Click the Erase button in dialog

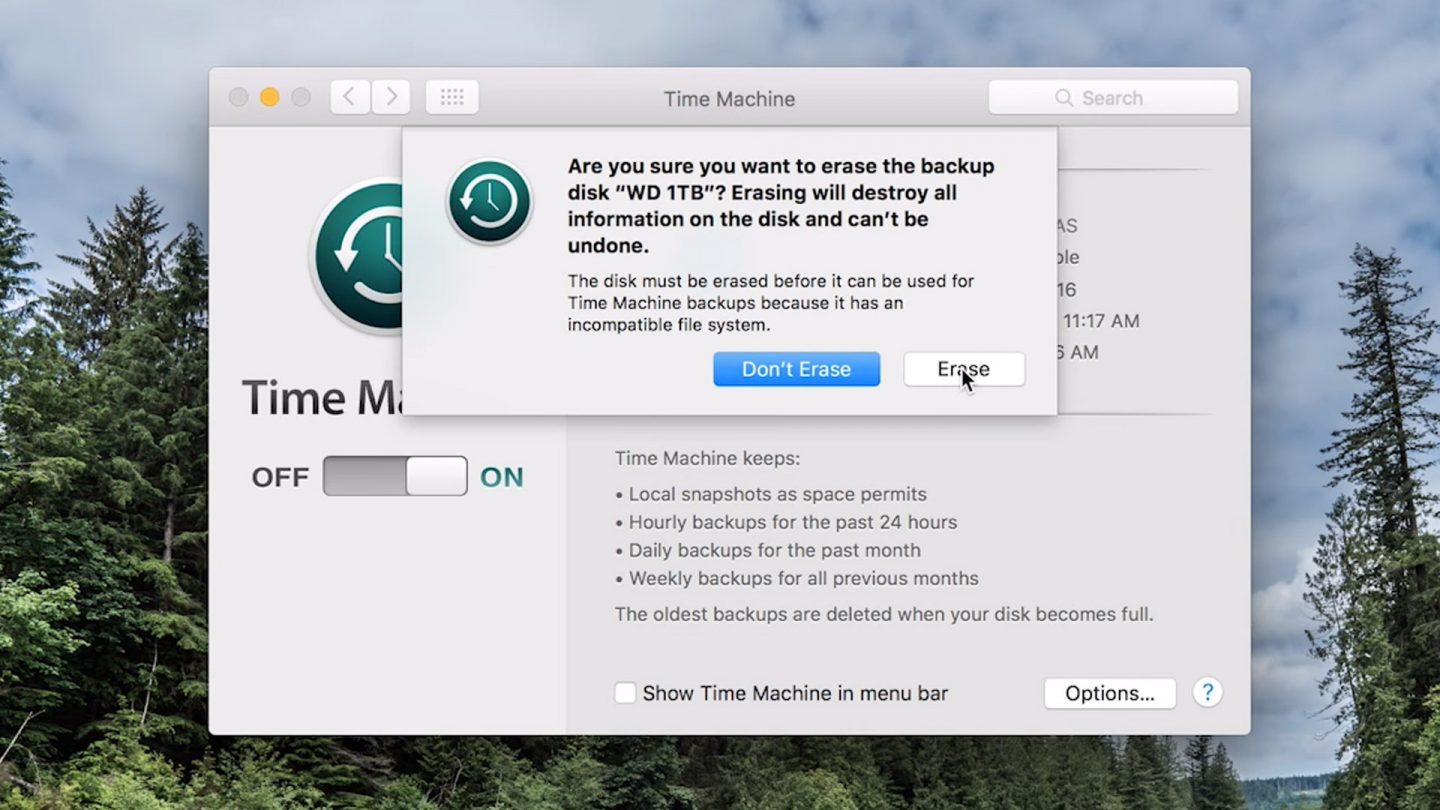(964, 369)
